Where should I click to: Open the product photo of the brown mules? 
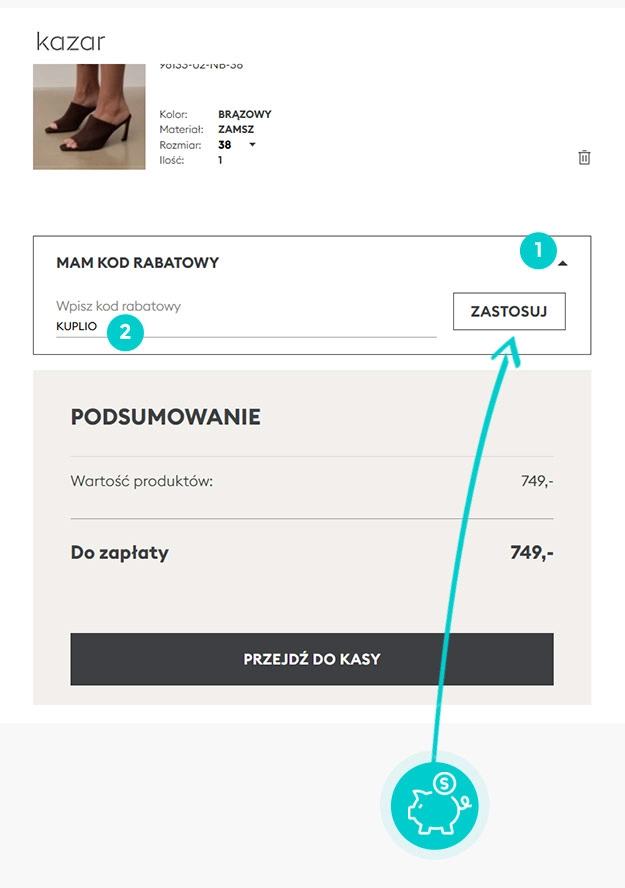click(88, 116)
